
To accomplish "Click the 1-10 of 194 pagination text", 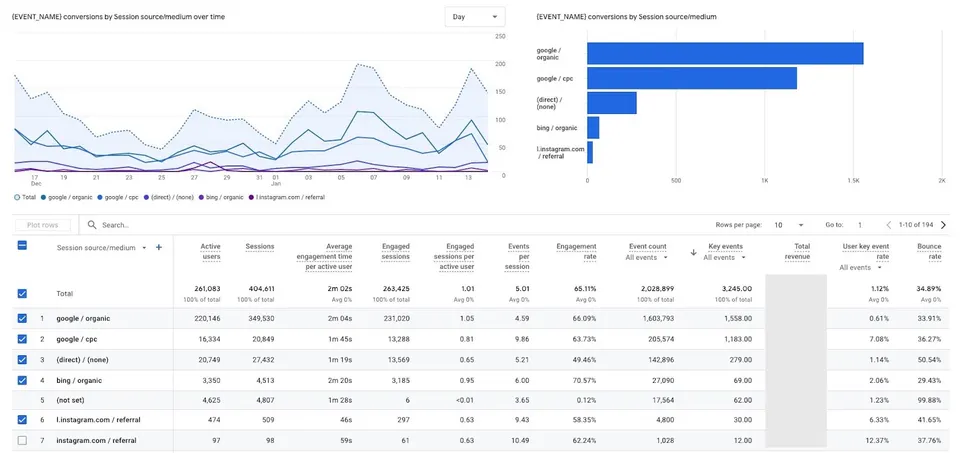I will point(917,225).
